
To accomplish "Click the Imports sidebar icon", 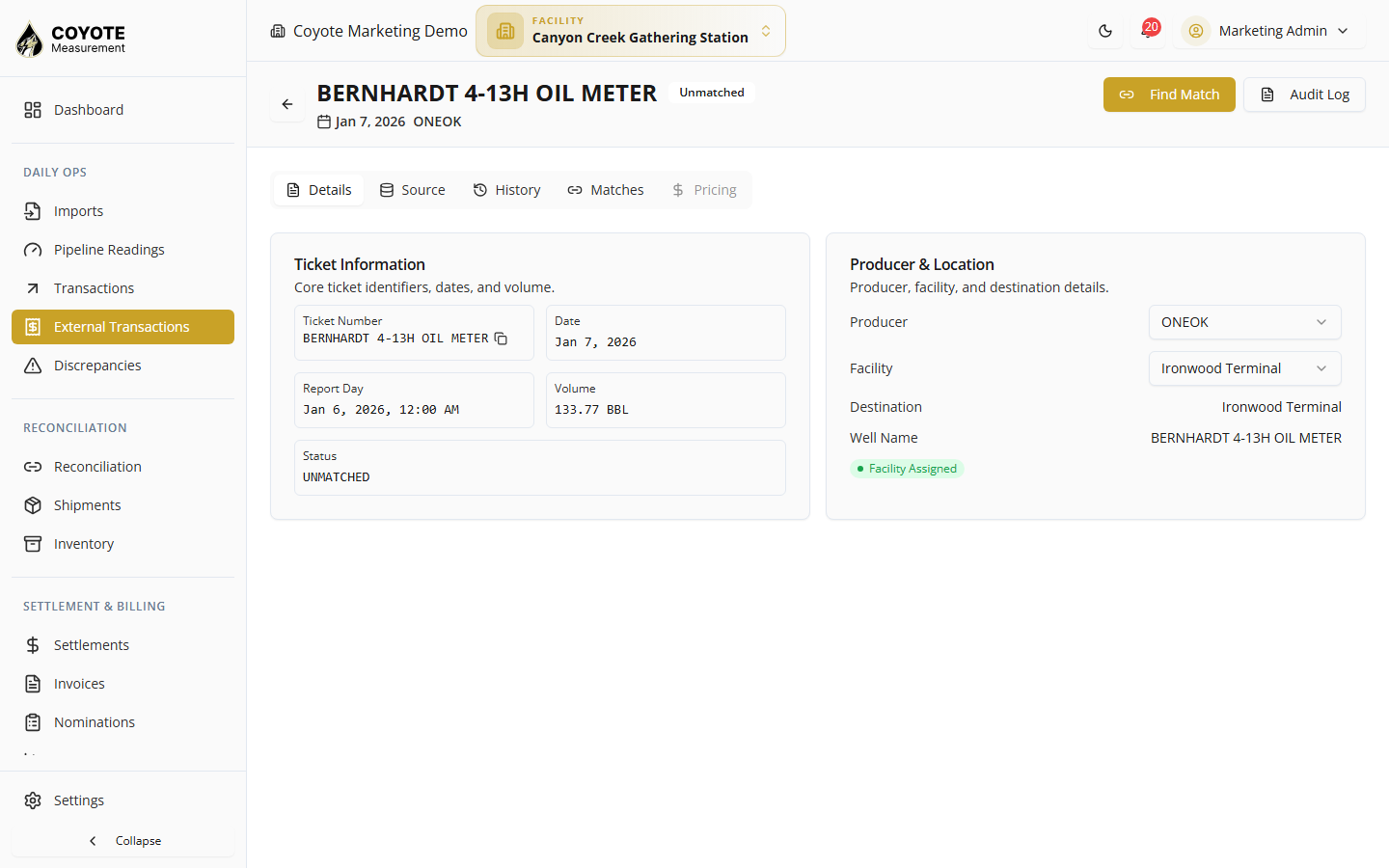I will [33, 211].
